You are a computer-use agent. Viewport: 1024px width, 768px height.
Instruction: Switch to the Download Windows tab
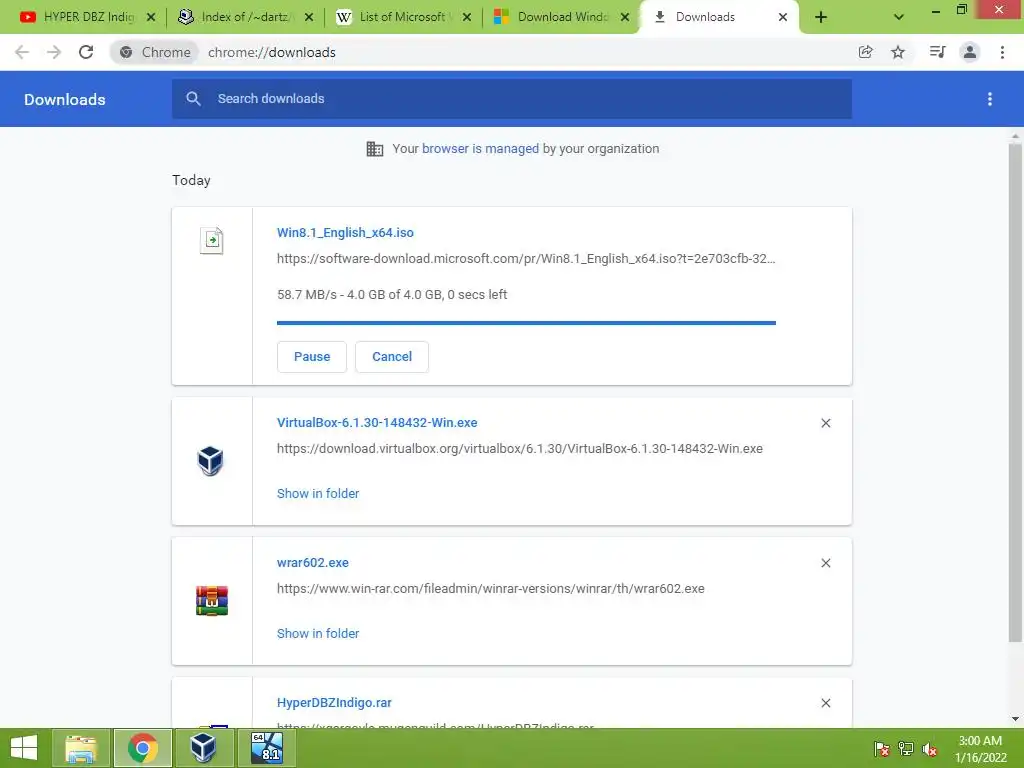[562, 17]
